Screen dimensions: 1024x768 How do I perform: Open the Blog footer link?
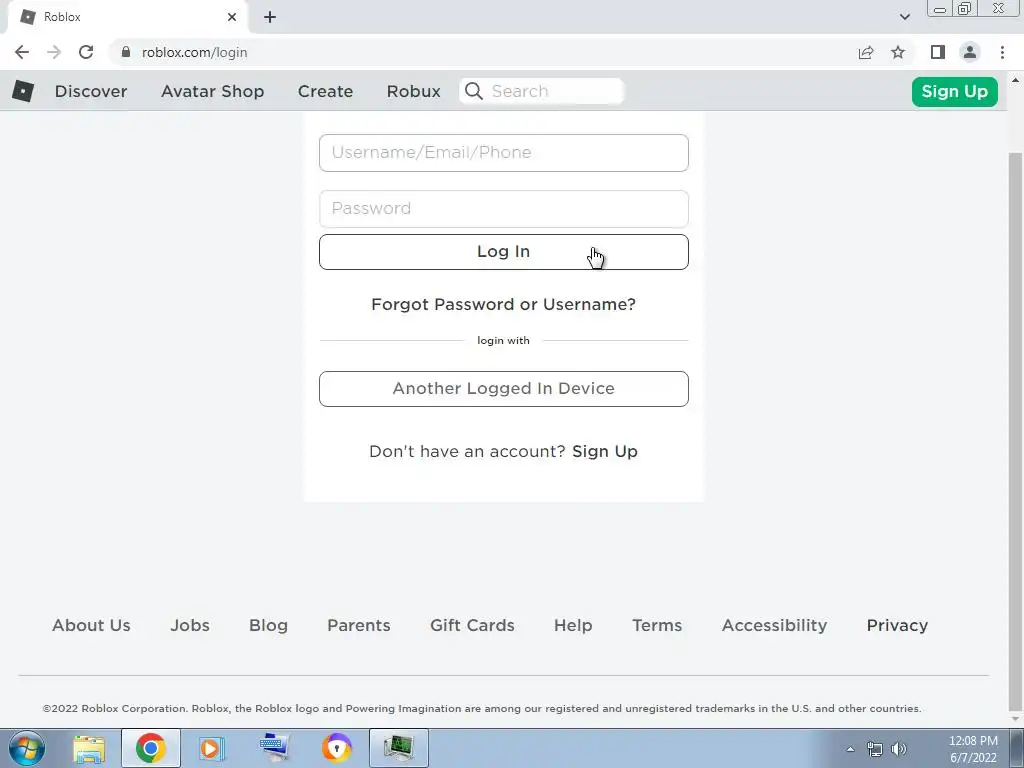(268, 626)
